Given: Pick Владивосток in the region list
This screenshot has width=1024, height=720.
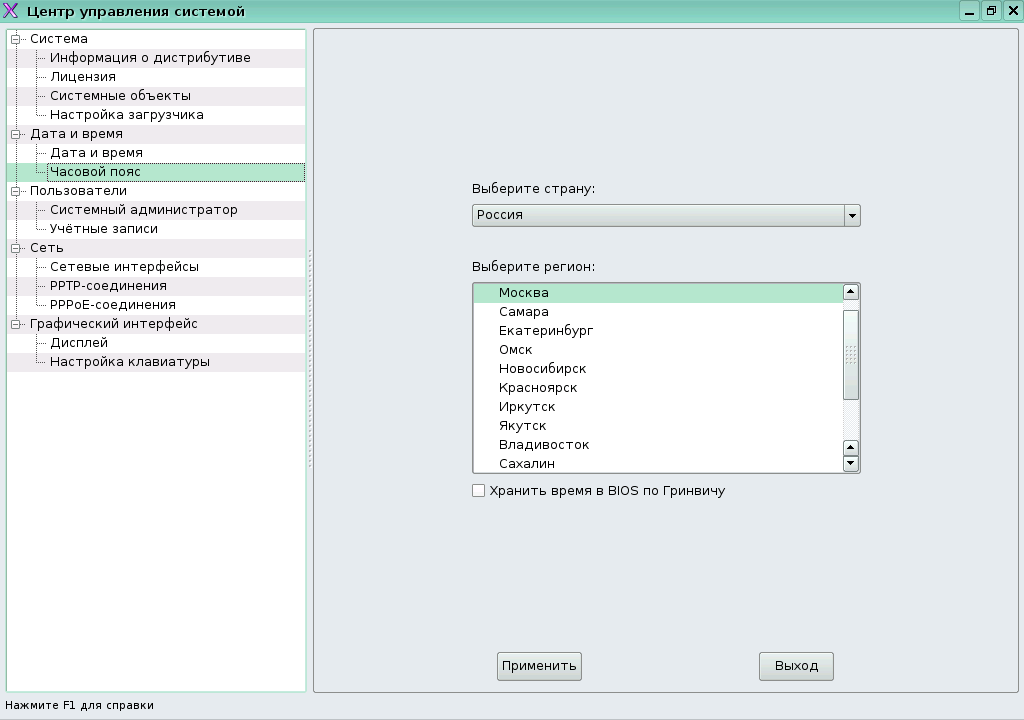Looking at the screenshot, I should [544, 445].
